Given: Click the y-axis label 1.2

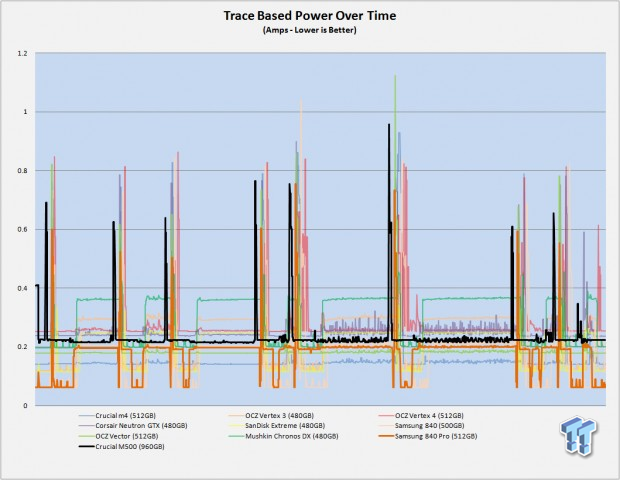Looking at the screenshot, I should coord(23,53).
